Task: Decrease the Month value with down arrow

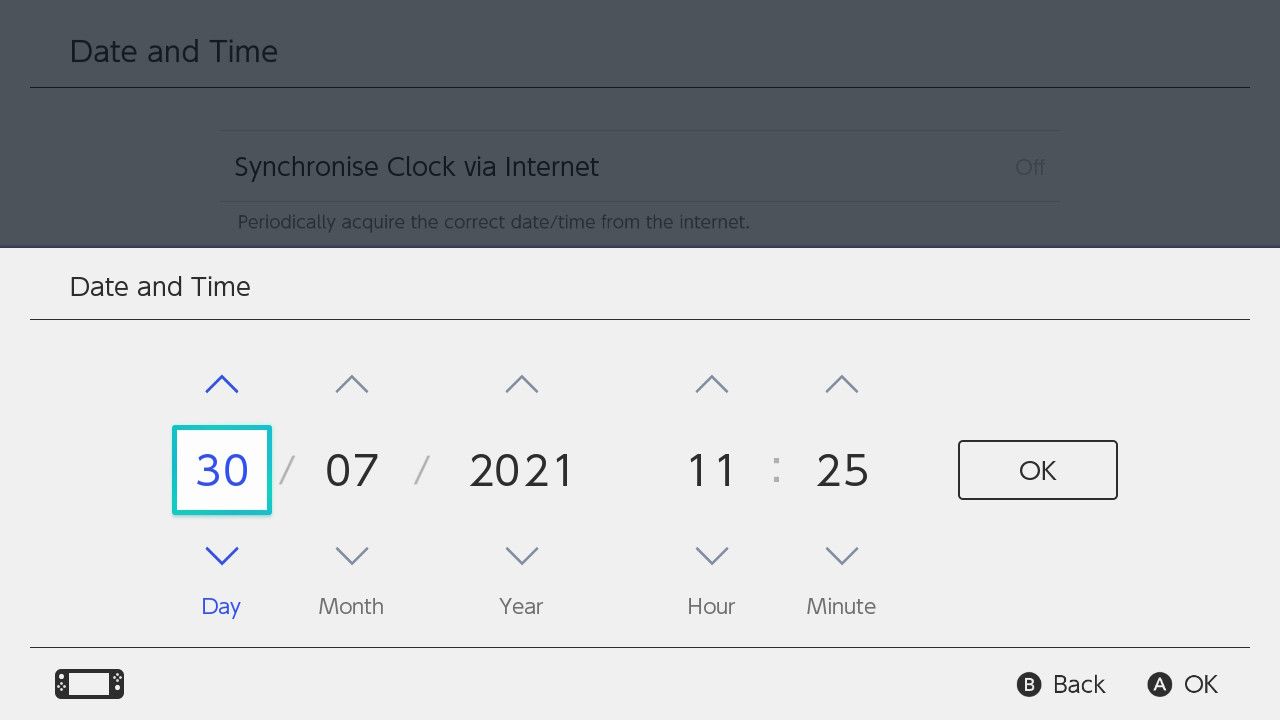Action: (x=351, y=556)
